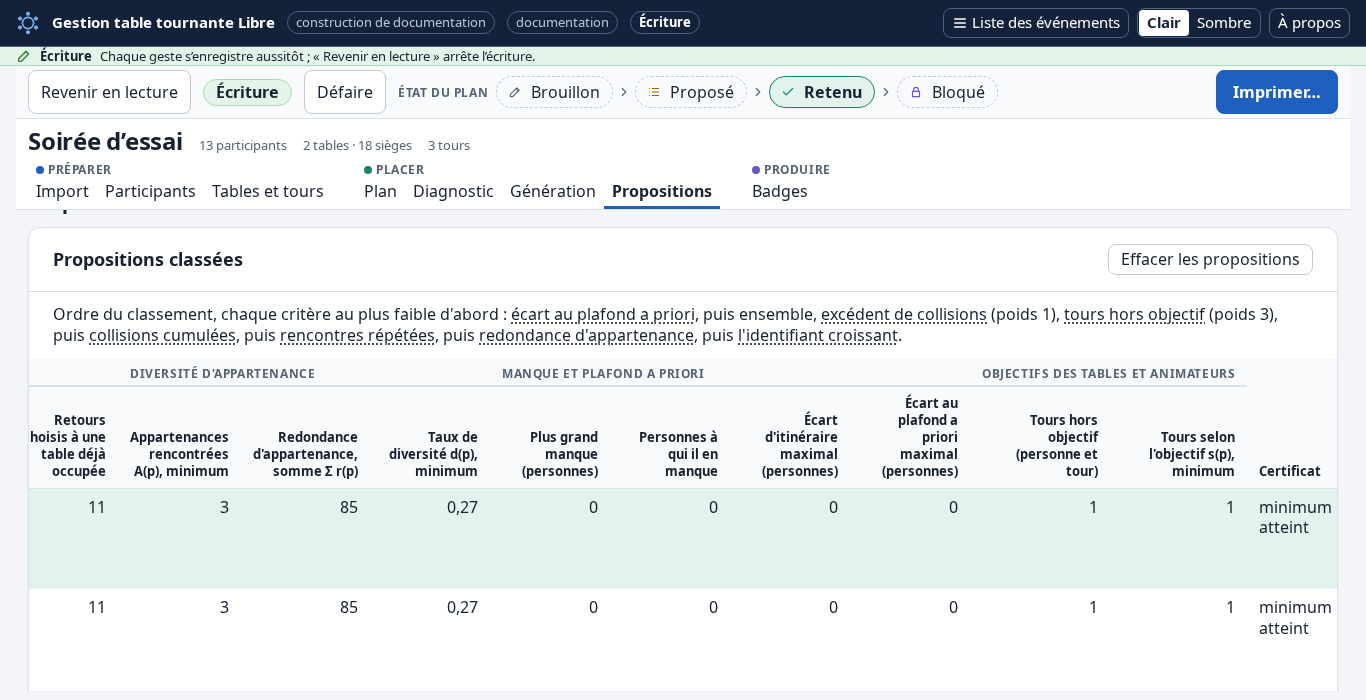This screenshot has width=1366, height=700.
Task: Click the Certificat column header
Action: 1290,471
